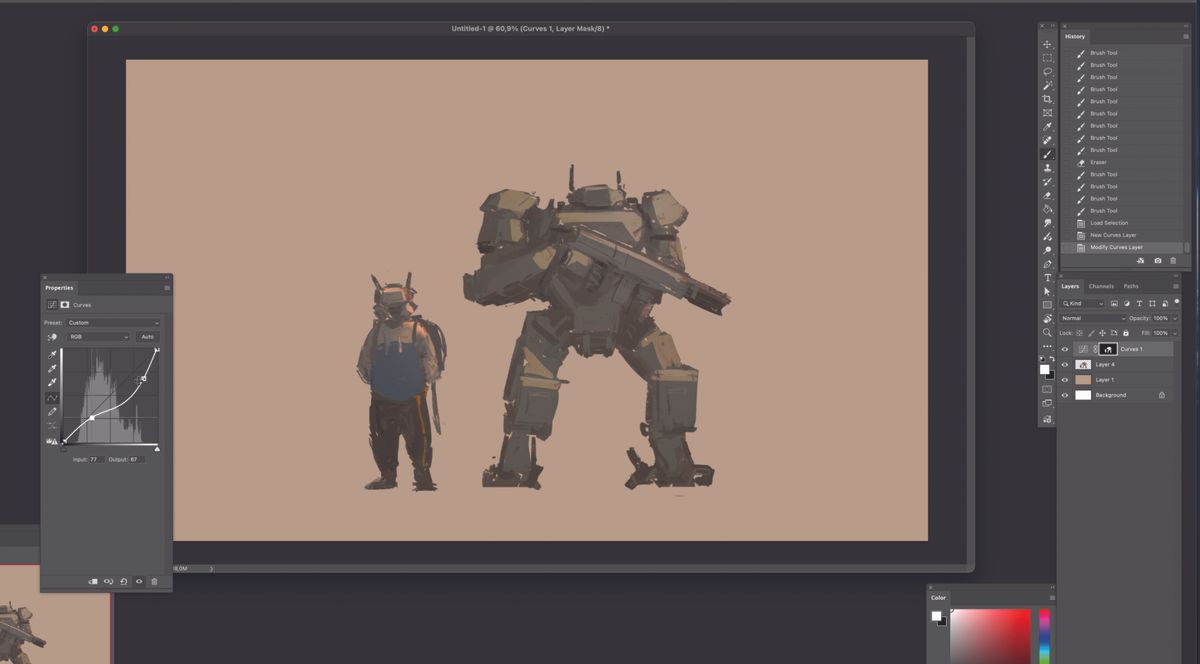Screen dimensions: 1200x664
Task: Click the foreground color swatch in toolbar
Action: click(1045, 369)
